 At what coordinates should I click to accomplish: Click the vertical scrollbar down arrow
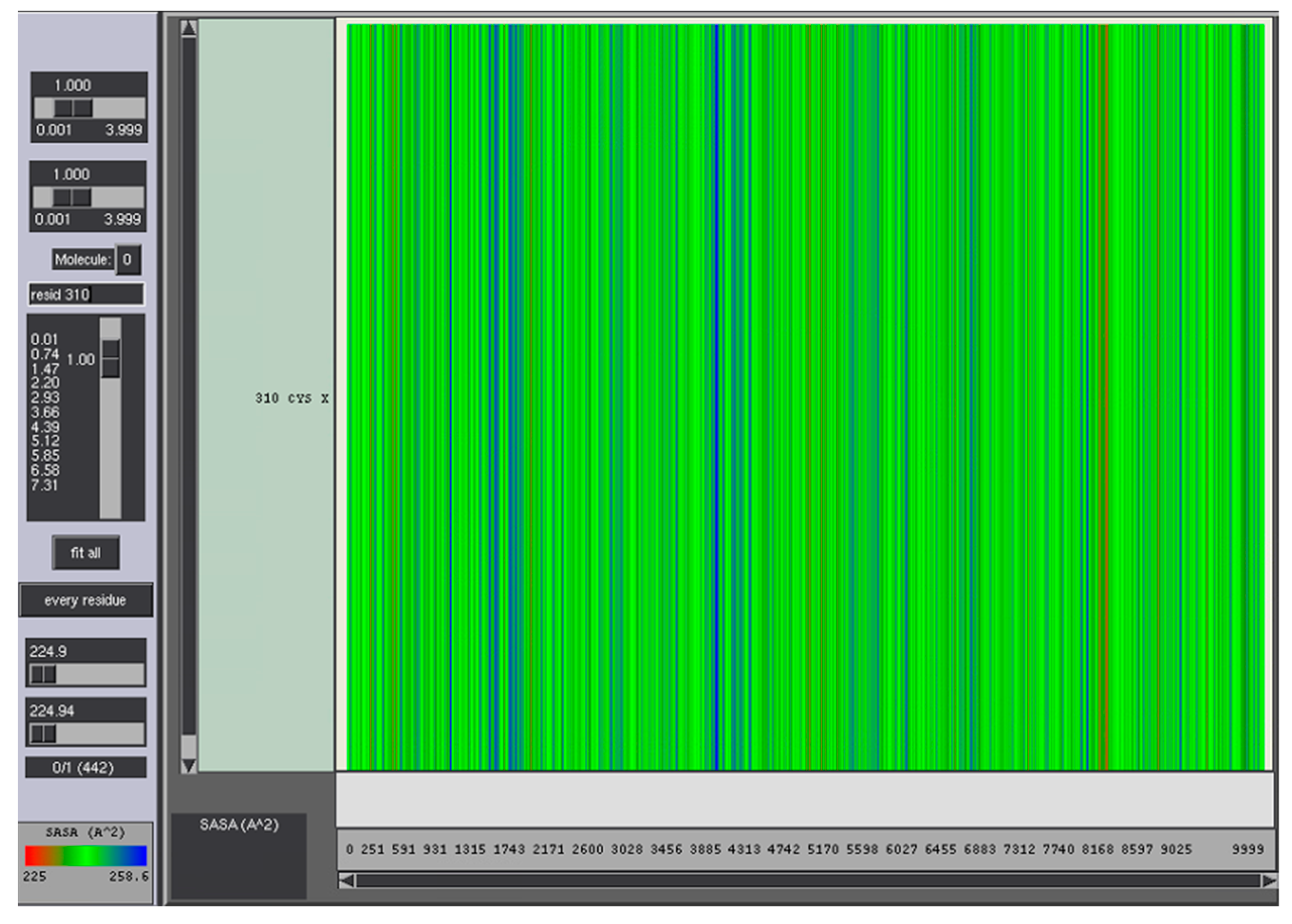[189, 765]
